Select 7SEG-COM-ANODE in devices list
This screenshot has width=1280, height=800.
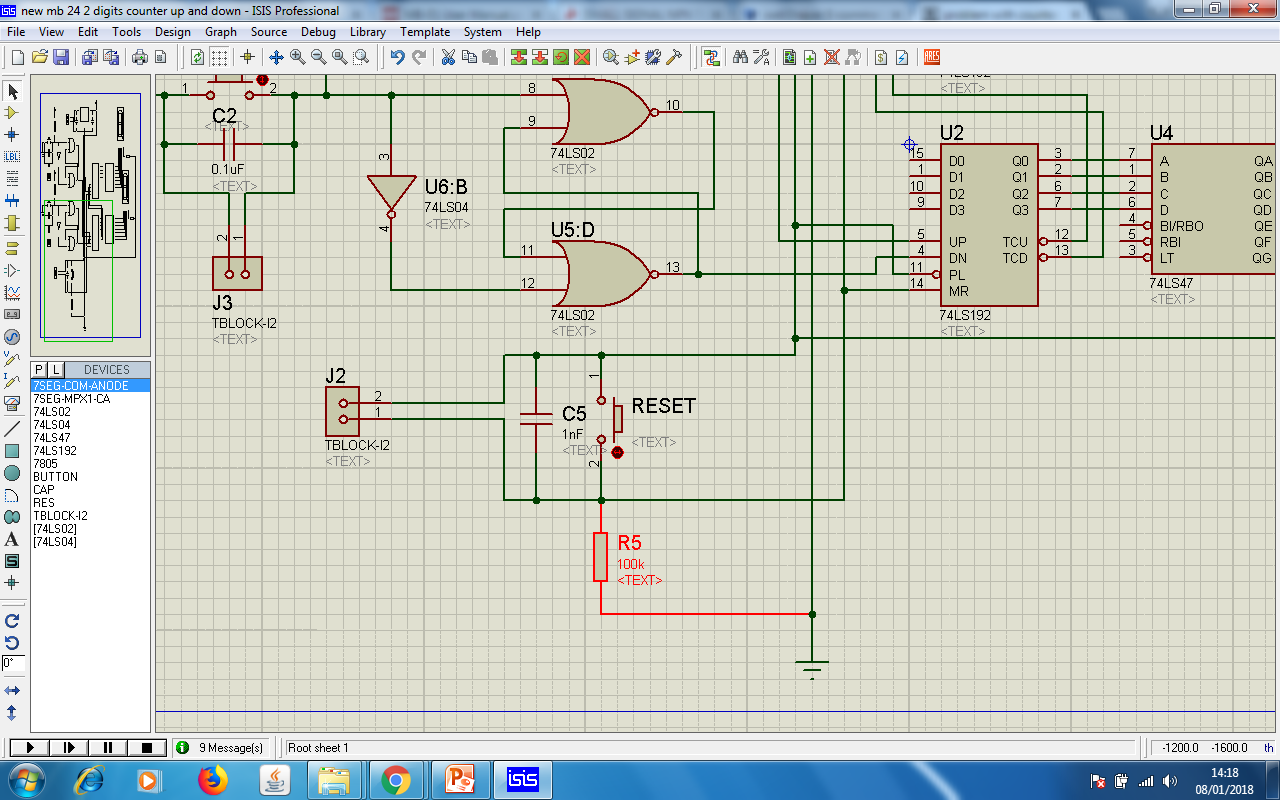(x=90, y=385)
